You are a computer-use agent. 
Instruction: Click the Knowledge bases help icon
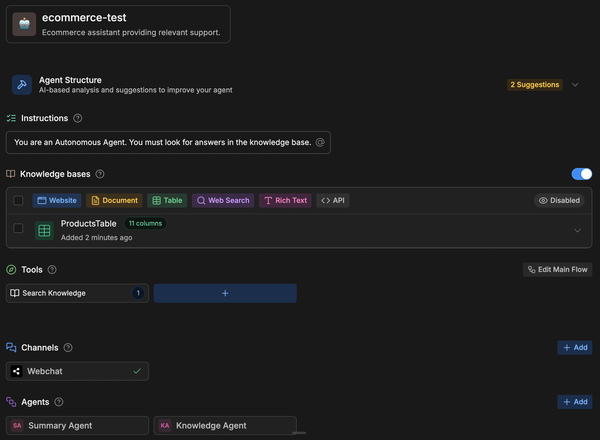coord(100,174)
